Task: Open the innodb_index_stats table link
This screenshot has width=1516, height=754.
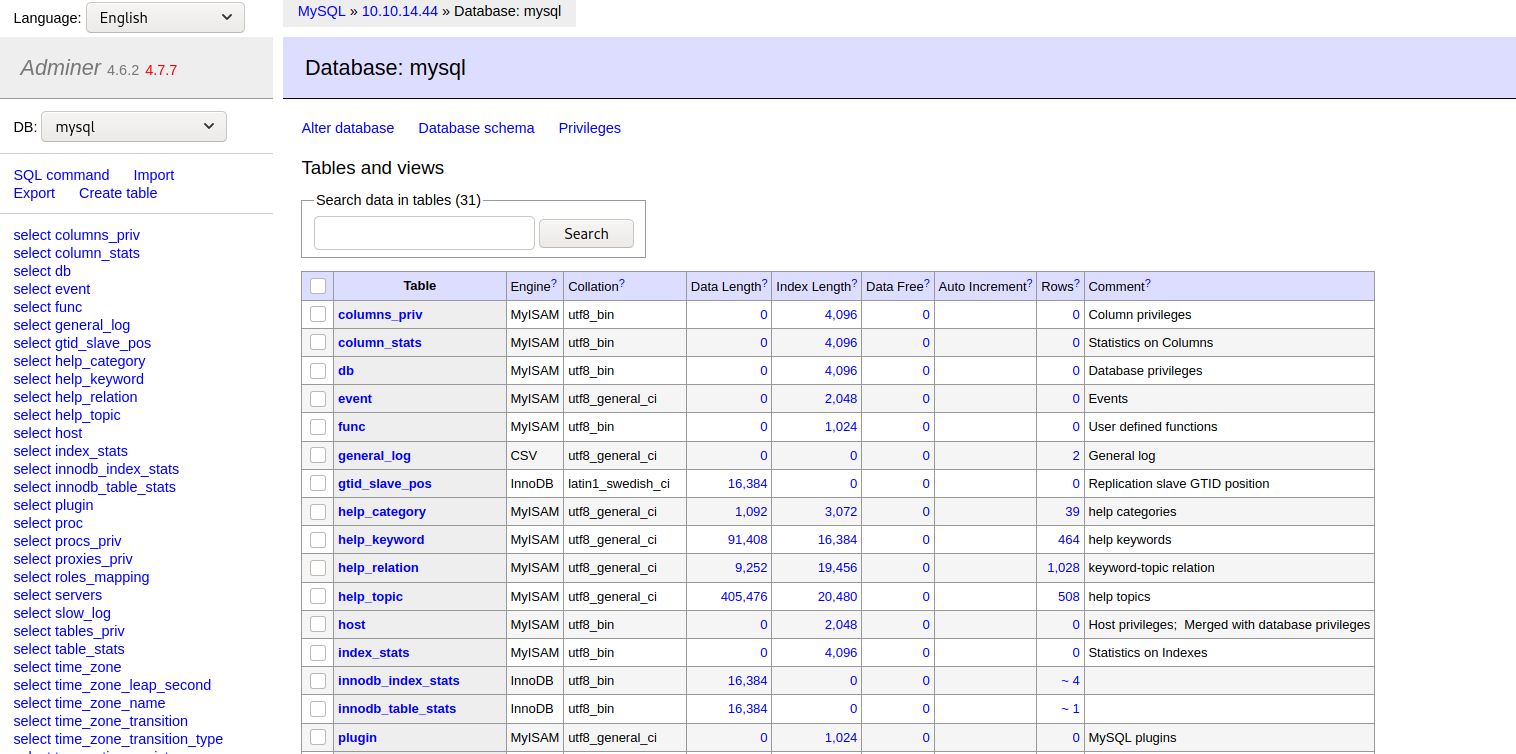Action: tap(399, 680)
